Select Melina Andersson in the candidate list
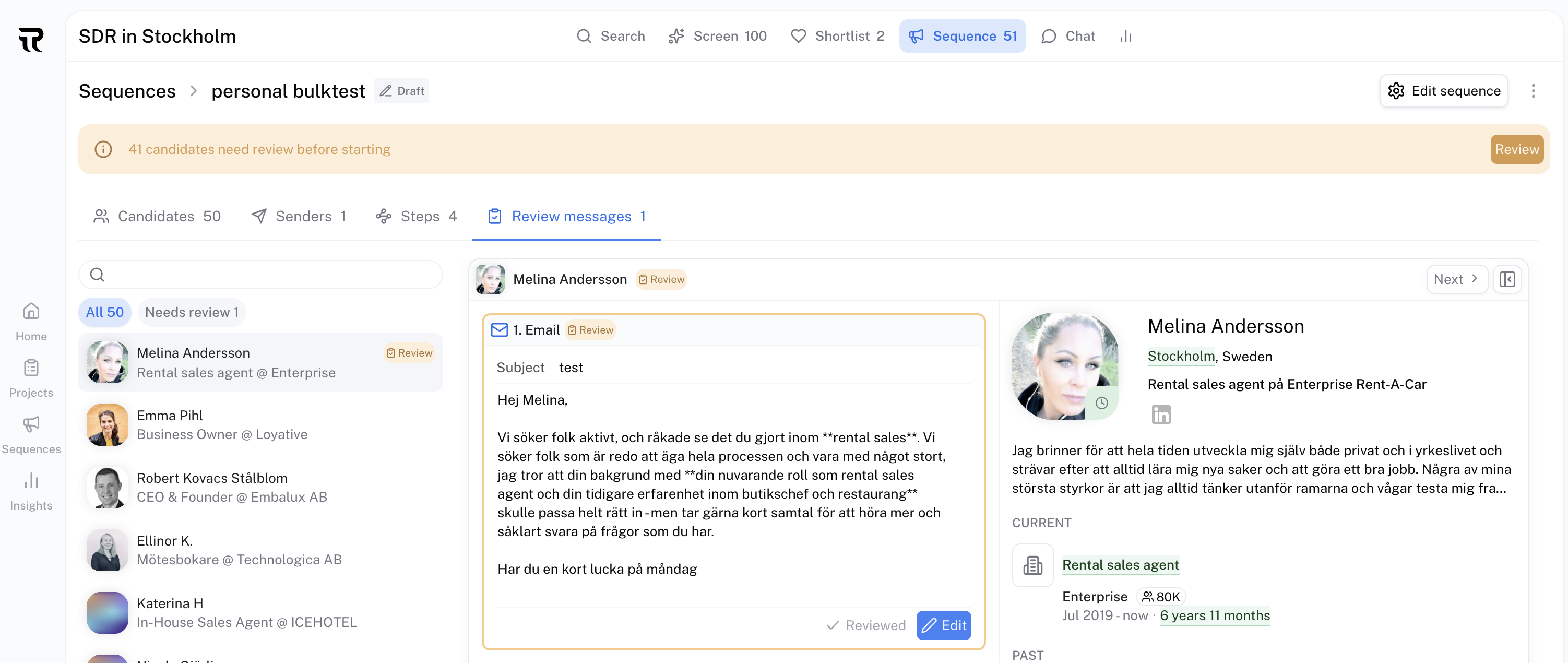The width and height of the screenshot is (1568, 663). coord(260,363)
